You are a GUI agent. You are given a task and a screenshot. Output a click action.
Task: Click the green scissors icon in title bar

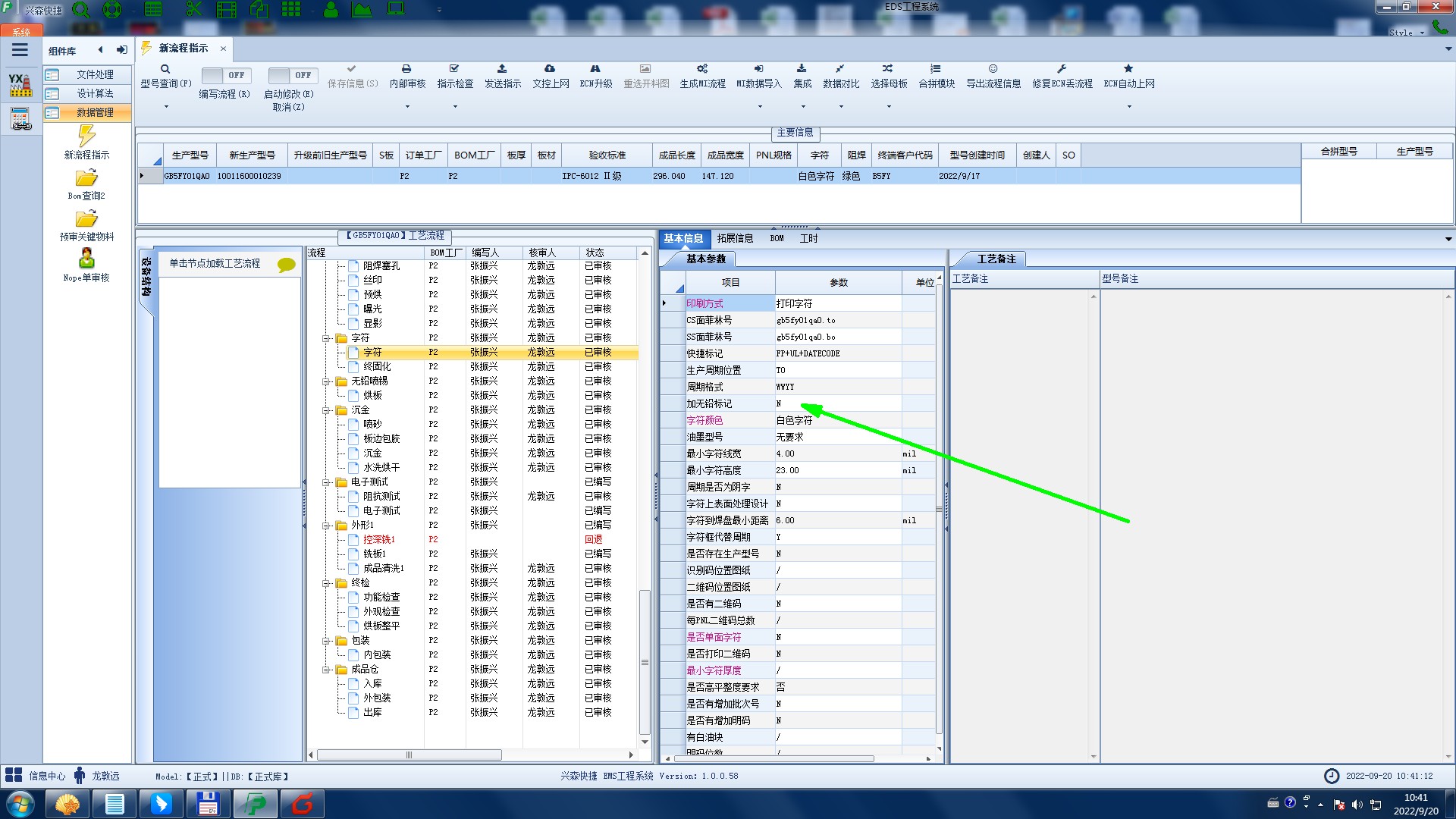pyautogui.click(x=193, y=10)
